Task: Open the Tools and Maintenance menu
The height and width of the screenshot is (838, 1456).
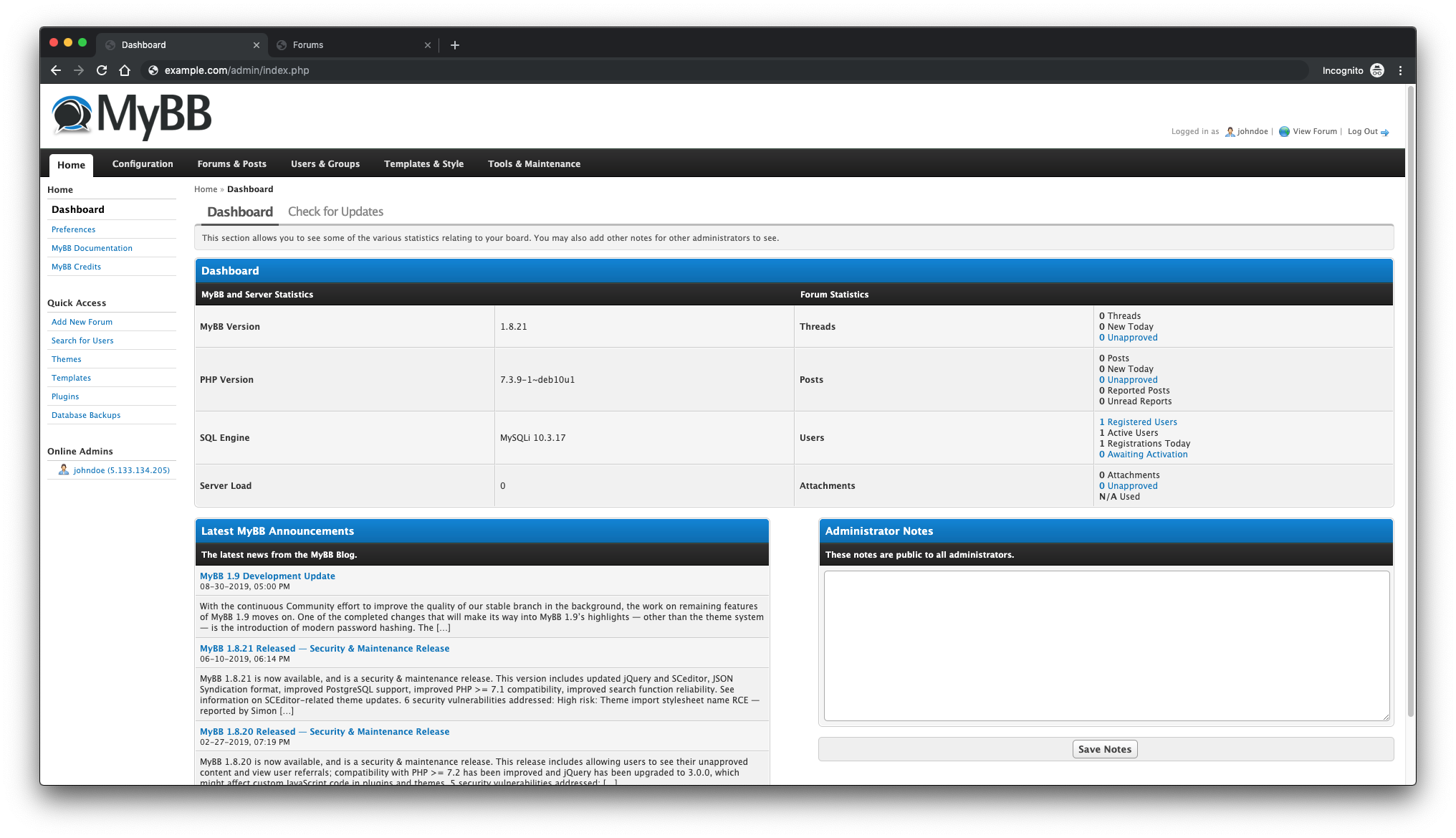Action: [534, 163]
